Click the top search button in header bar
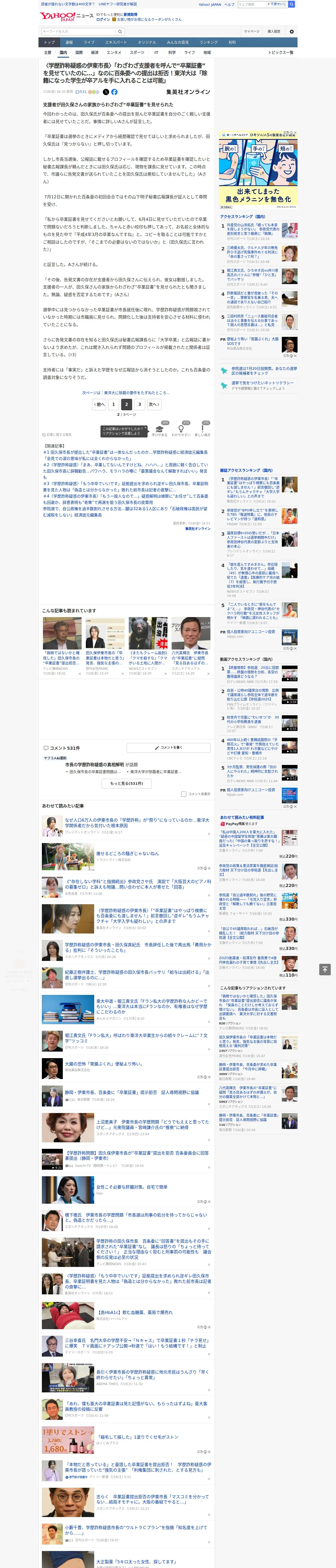Image resolution: width=336 pixels, height=1568 pixels. [292, 4]
